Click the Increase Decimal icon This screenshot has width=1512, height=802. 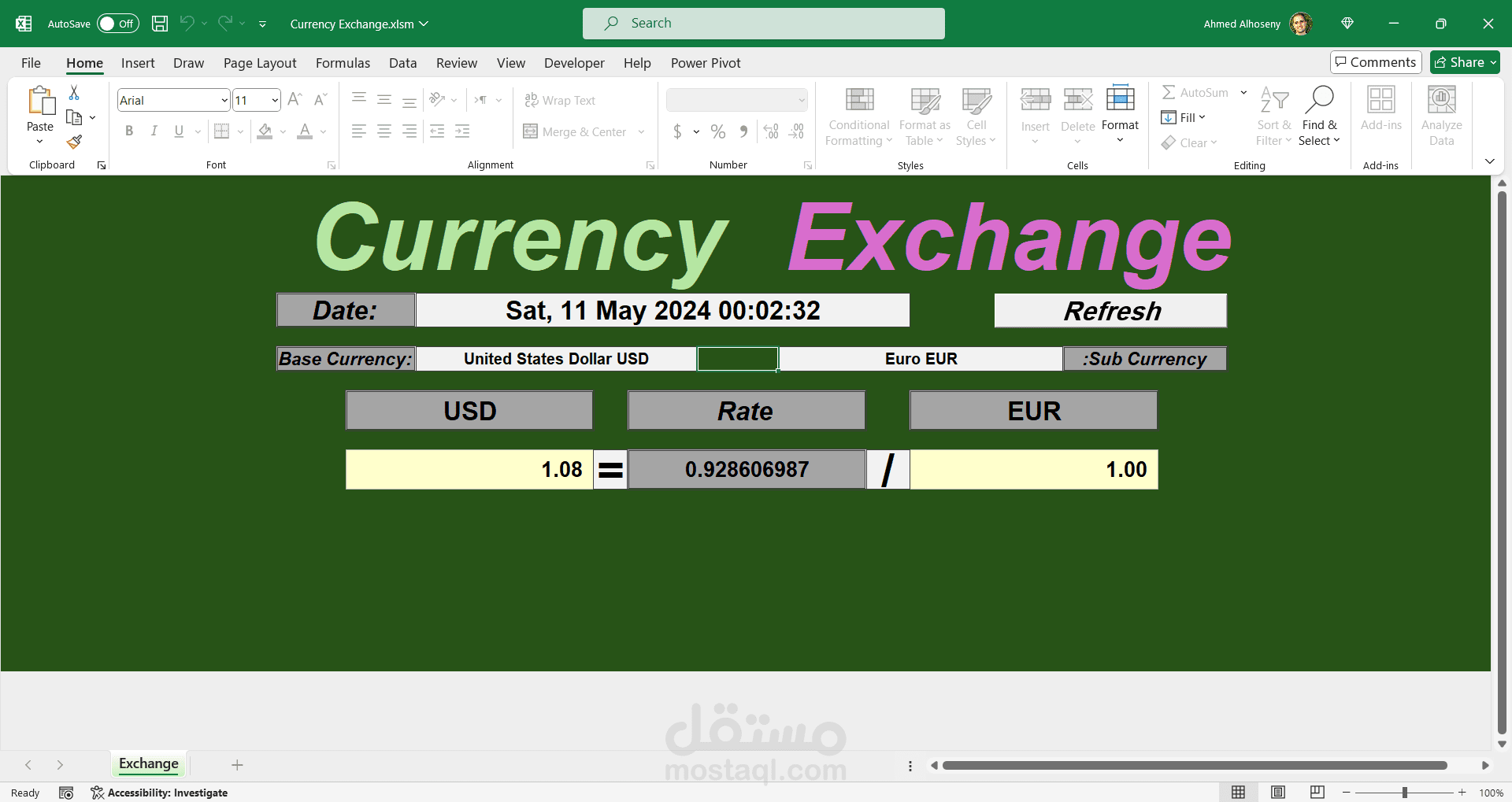[771, 131]
